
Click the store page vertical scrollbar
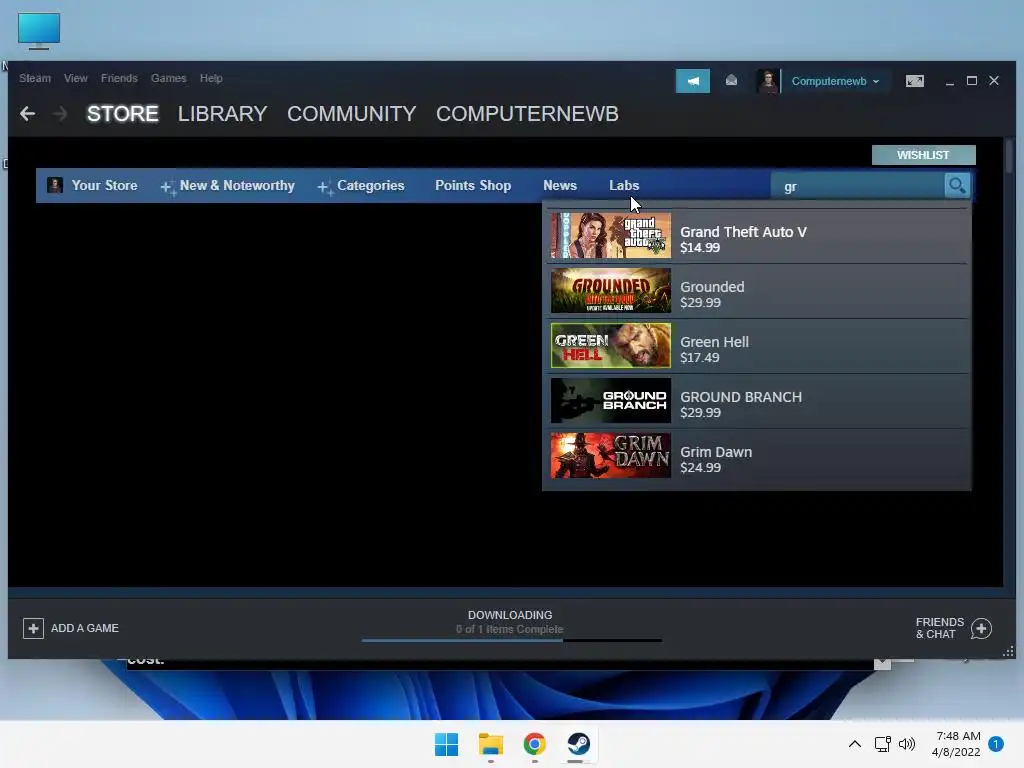click(x=1009, y=157)
